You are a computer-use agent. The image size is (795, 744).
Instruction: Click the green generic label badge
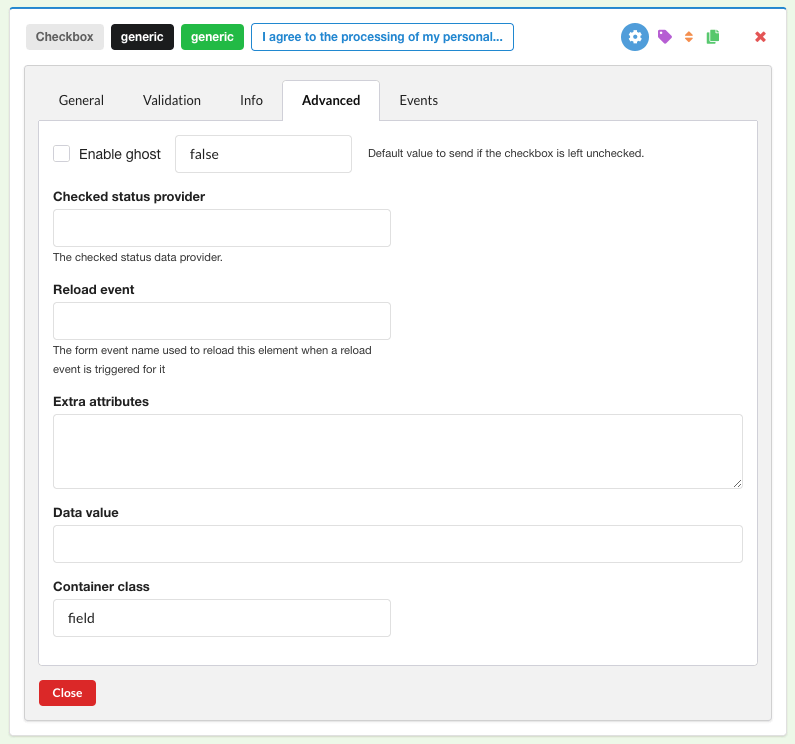[212, 37]
